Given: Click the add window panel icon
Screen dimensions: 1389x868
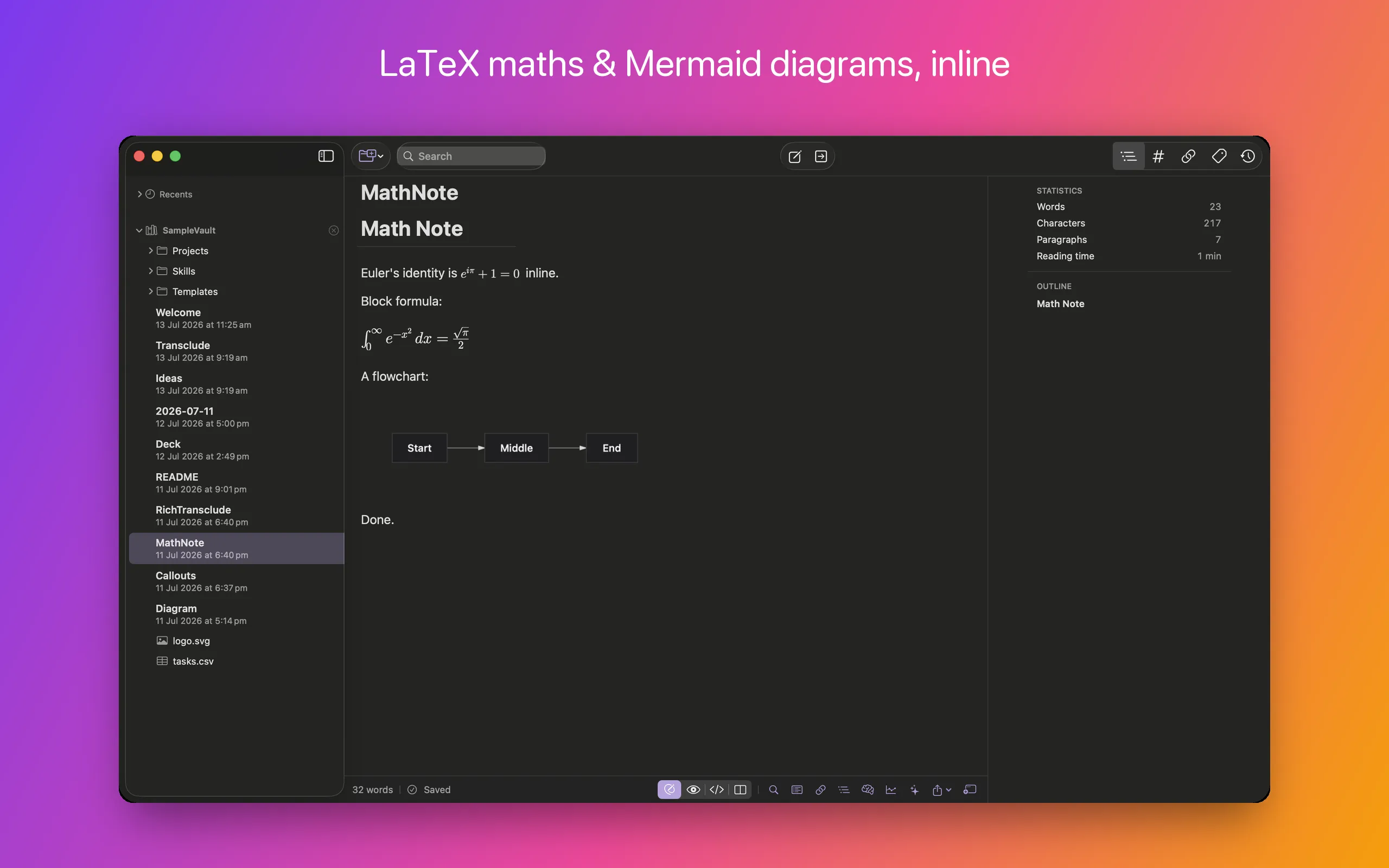Looking at the screenshot, I should click(970, 790).
